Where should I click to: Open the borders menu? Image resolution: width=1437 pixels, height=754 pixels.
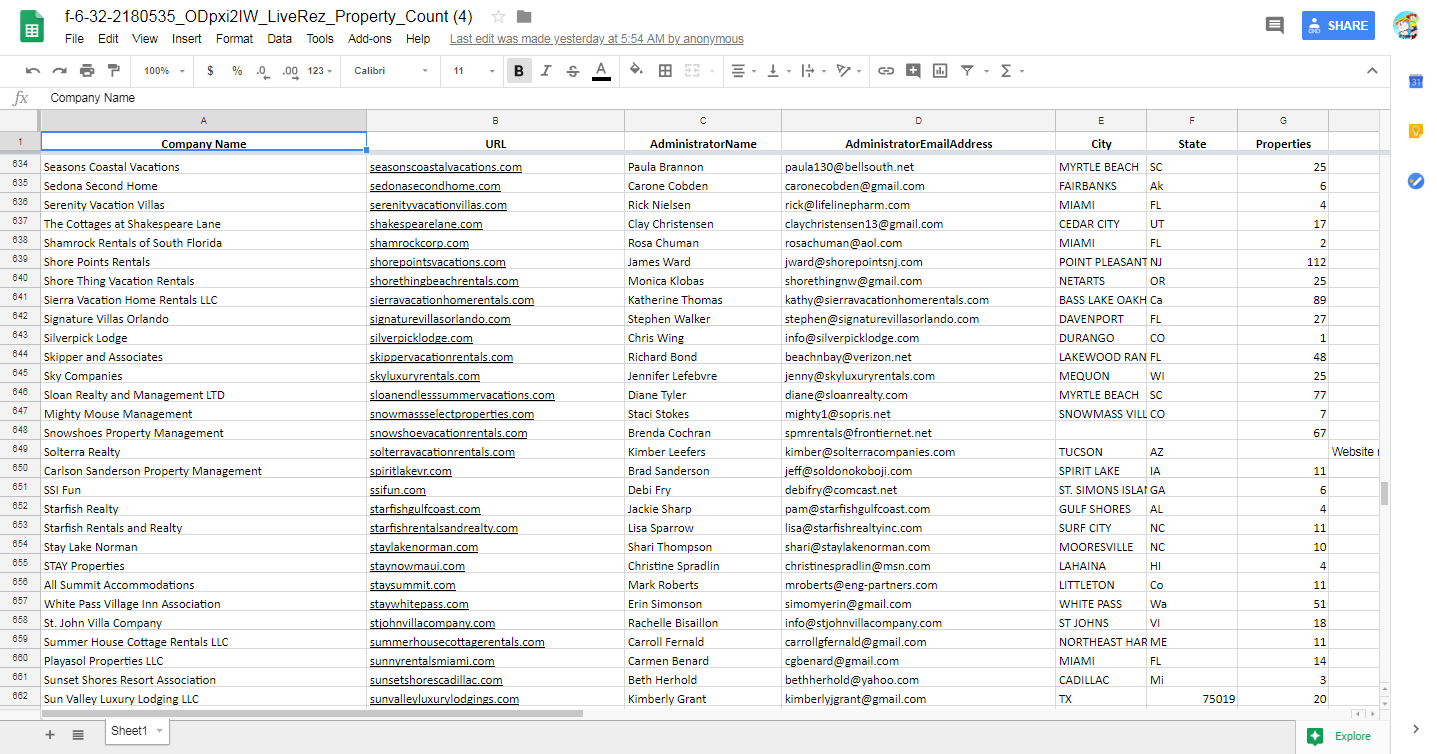pos(665,71)
